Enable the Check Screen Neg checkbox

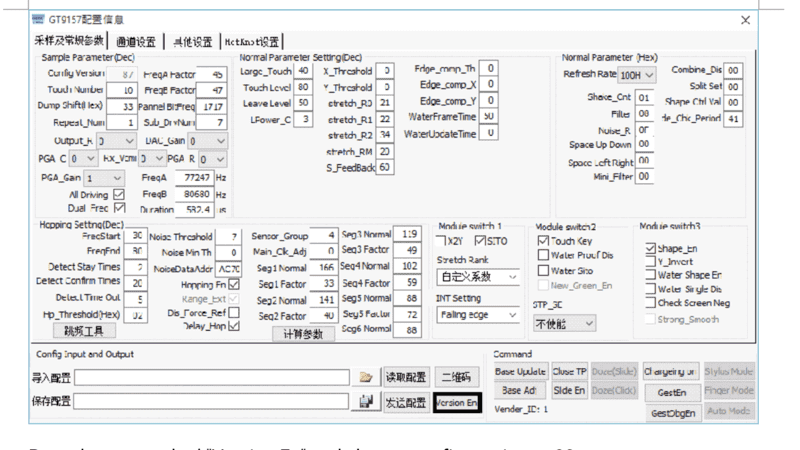coord(651,302)
